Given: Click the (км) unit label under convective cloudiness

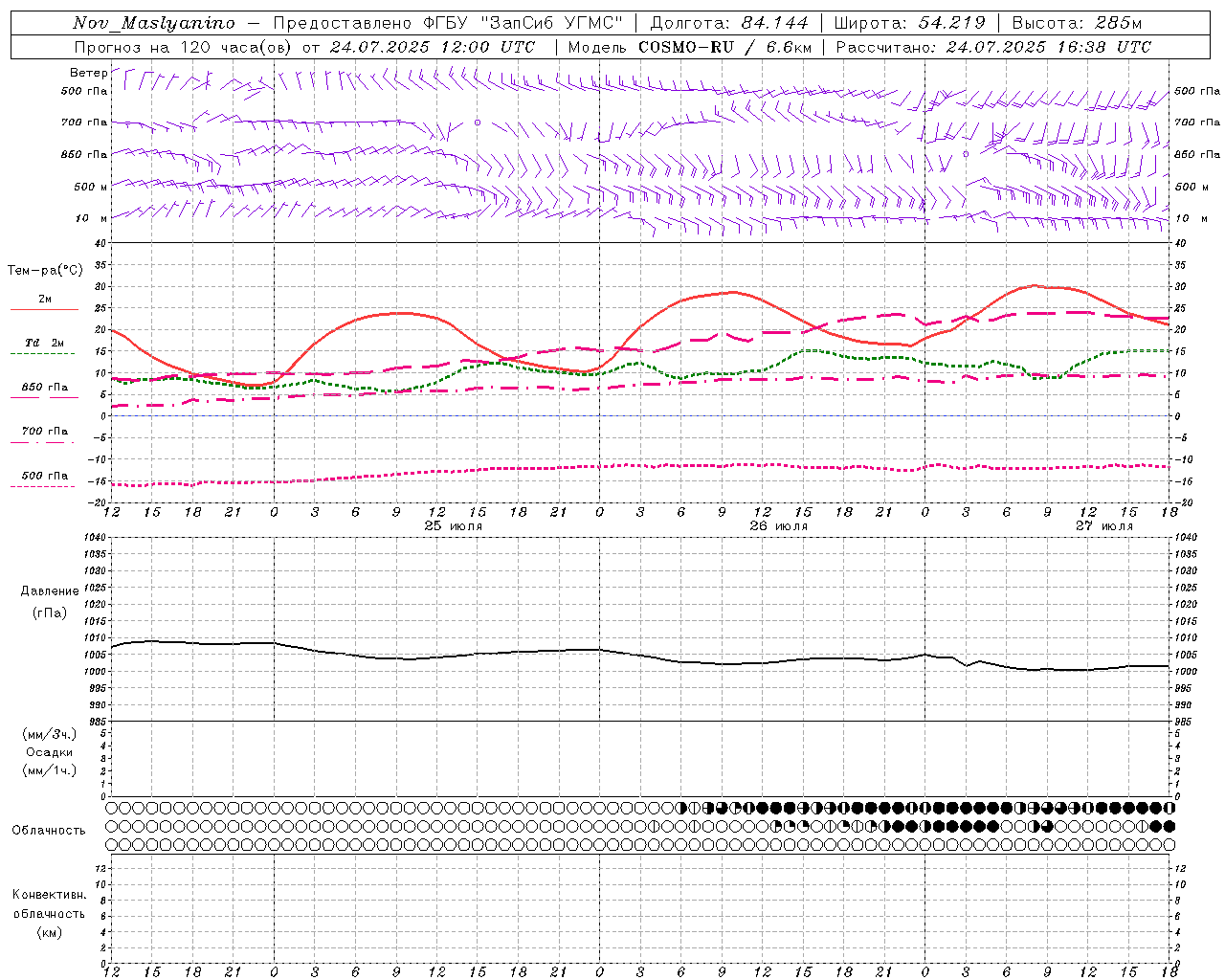Looking at the screenshot, I should [49, 932].
